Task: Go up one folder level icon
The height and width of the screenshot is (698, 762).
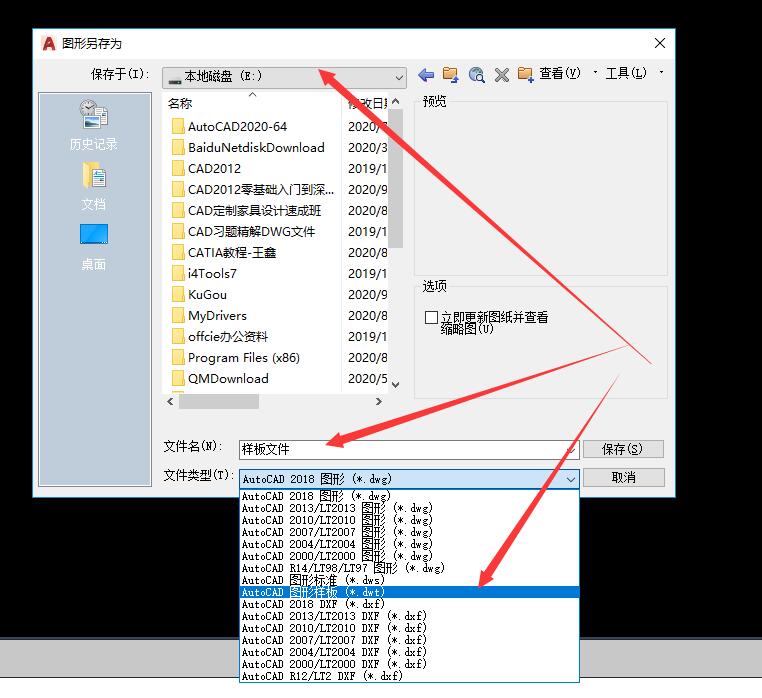Action: 450,75
